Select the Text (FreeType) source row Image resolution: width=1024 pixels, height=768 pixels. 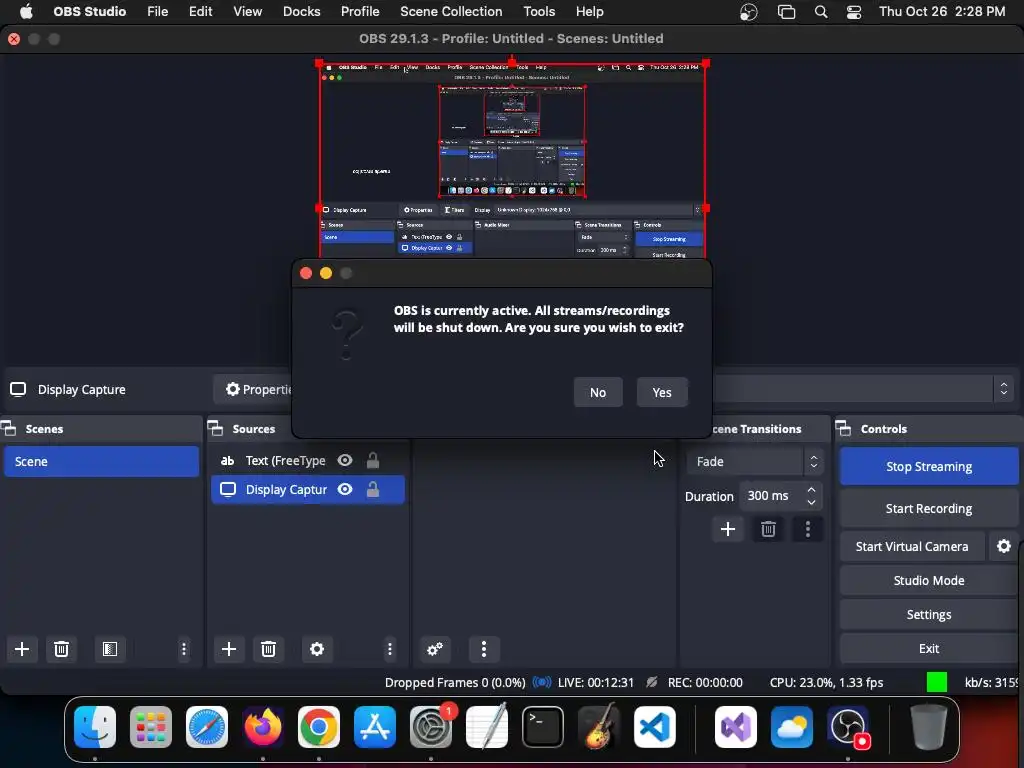[308, 460]
